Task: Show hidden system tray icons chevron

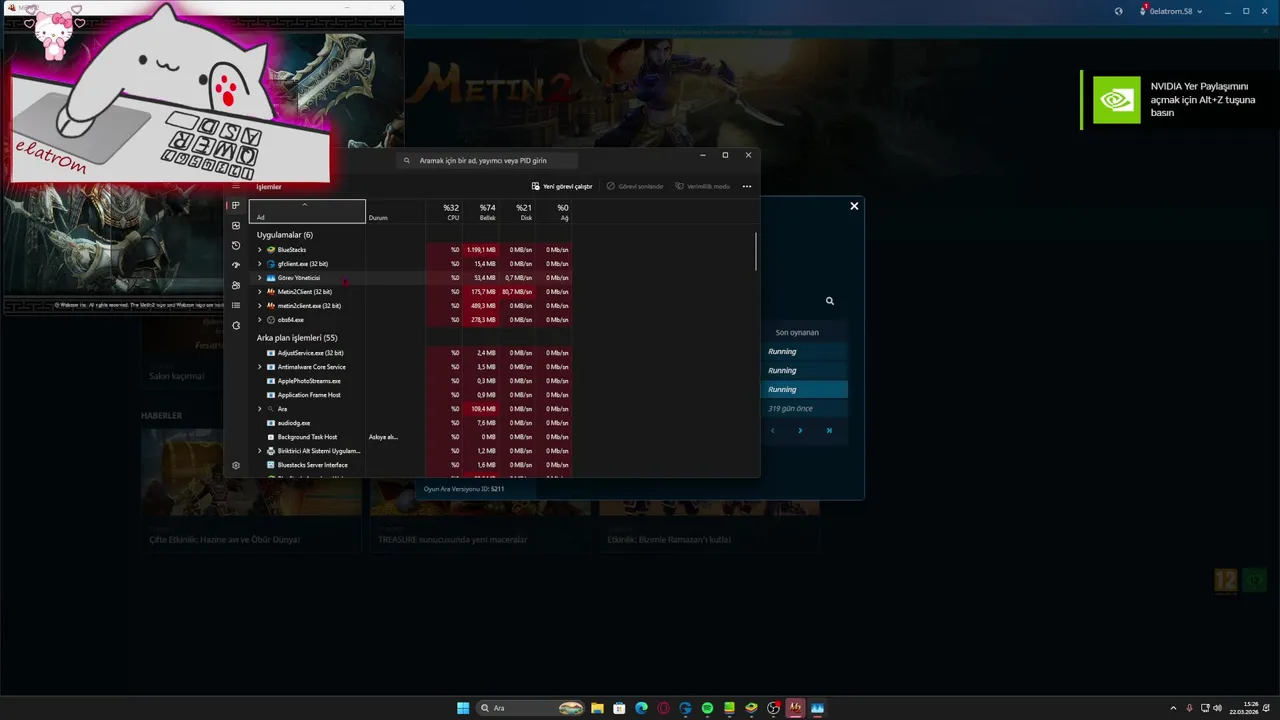Action: 1174,708
